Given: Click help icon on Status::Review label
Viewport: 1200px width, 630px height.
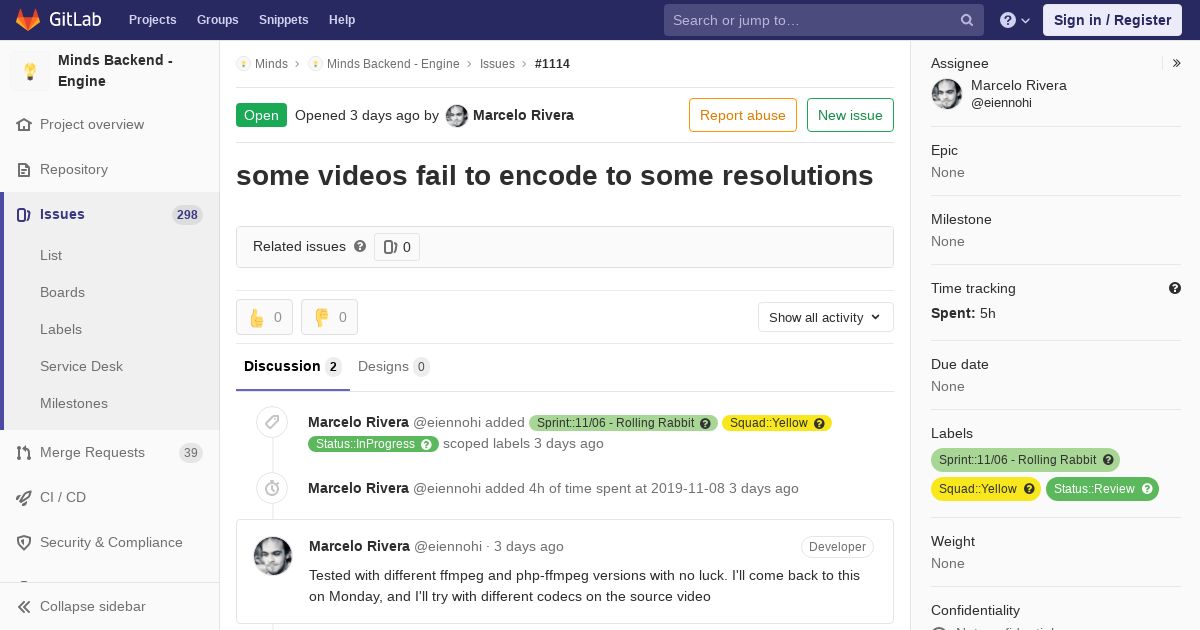Looking at the screenshot, I should [1147, 489].
